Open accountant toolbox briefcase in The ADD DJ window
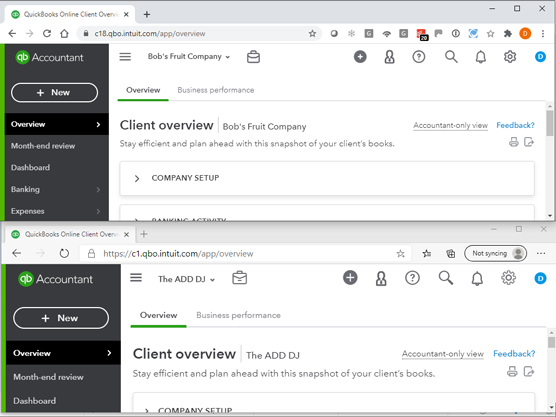 coord(240,278)
